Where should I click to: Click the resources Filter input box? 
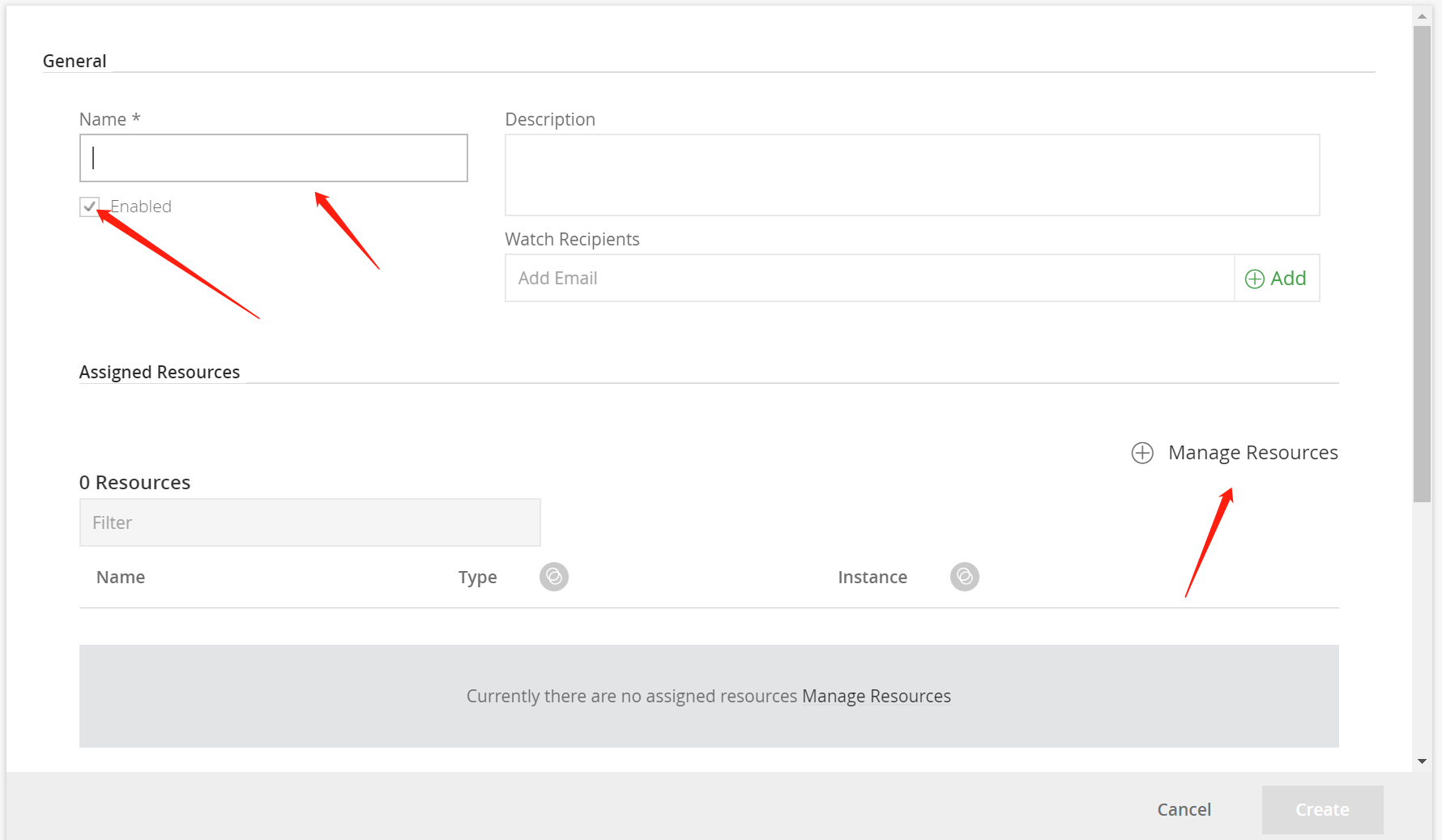click(309, 522)
